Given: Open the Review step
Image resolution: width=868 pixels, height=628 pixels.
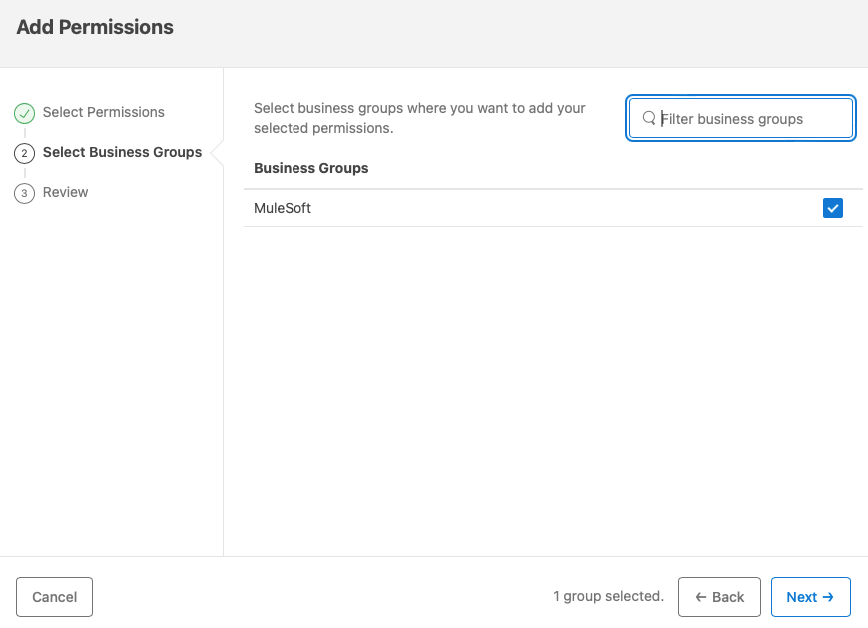Looking at the screenshot, I should coord(65,192).
